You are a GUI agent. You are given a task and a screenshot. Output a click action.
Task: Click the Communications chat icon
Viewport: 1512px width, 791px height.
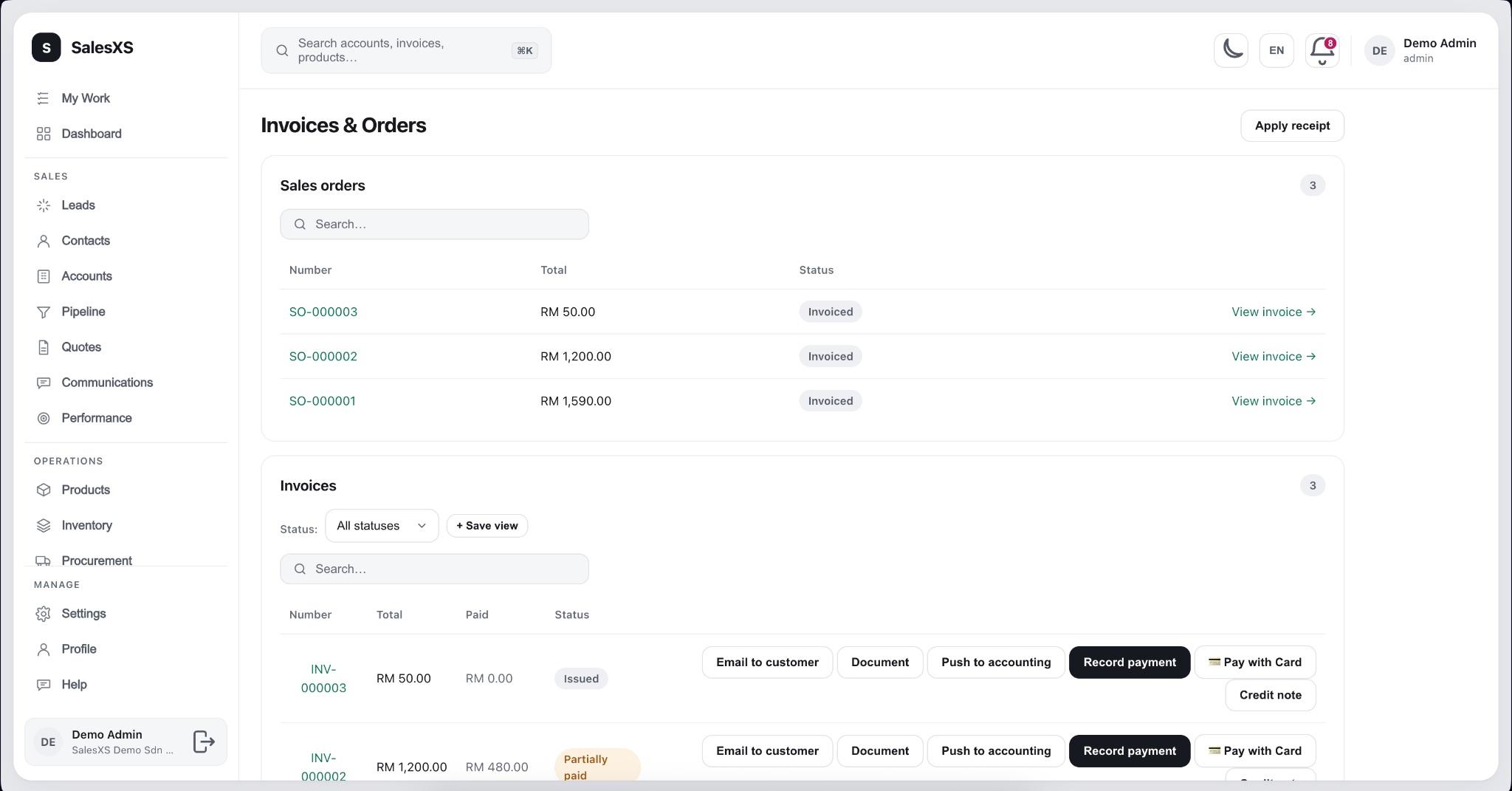click(44, 383)
